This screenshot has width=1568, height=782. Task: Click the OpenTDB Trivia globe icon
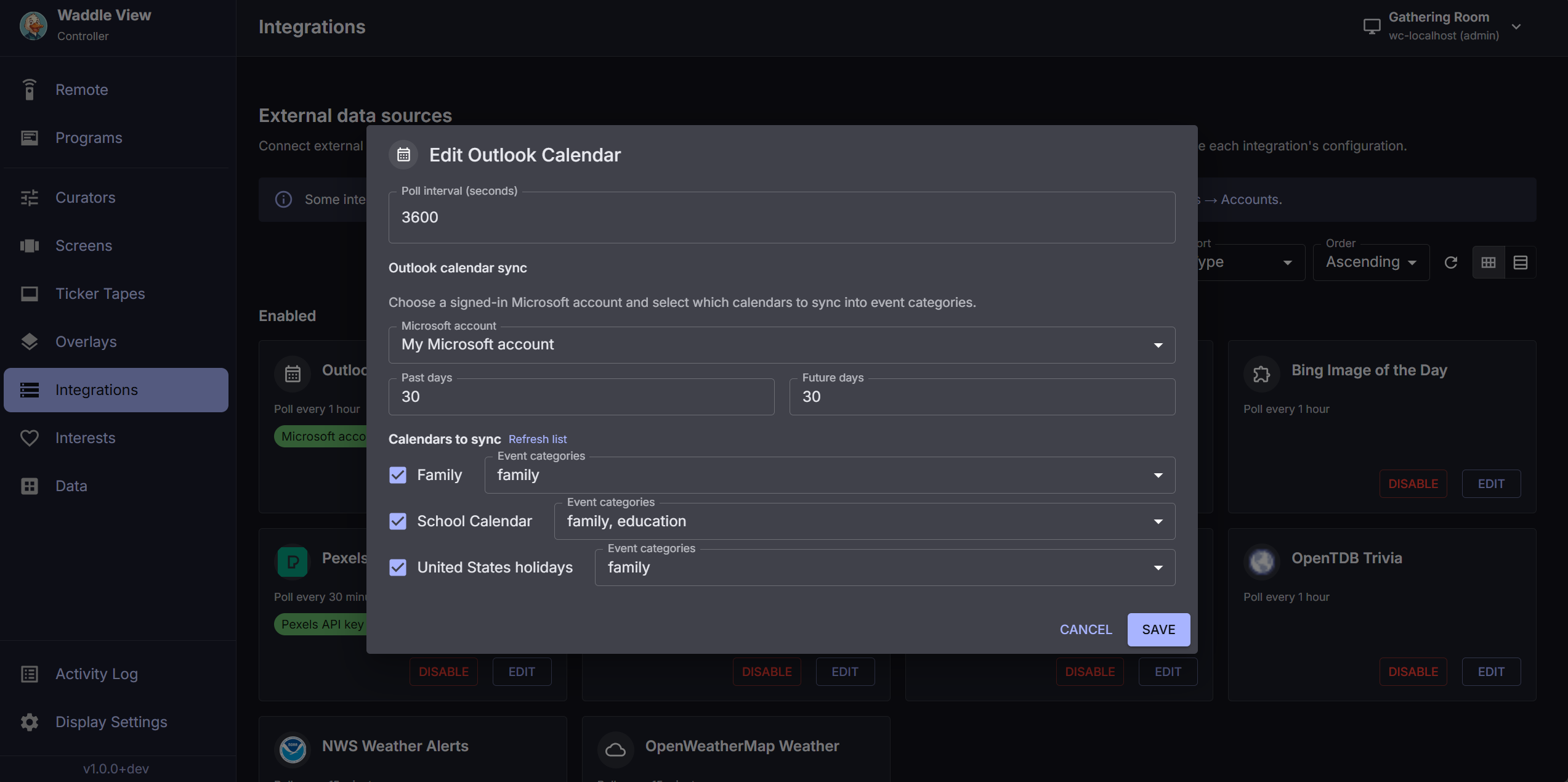tap(1261, 562)
